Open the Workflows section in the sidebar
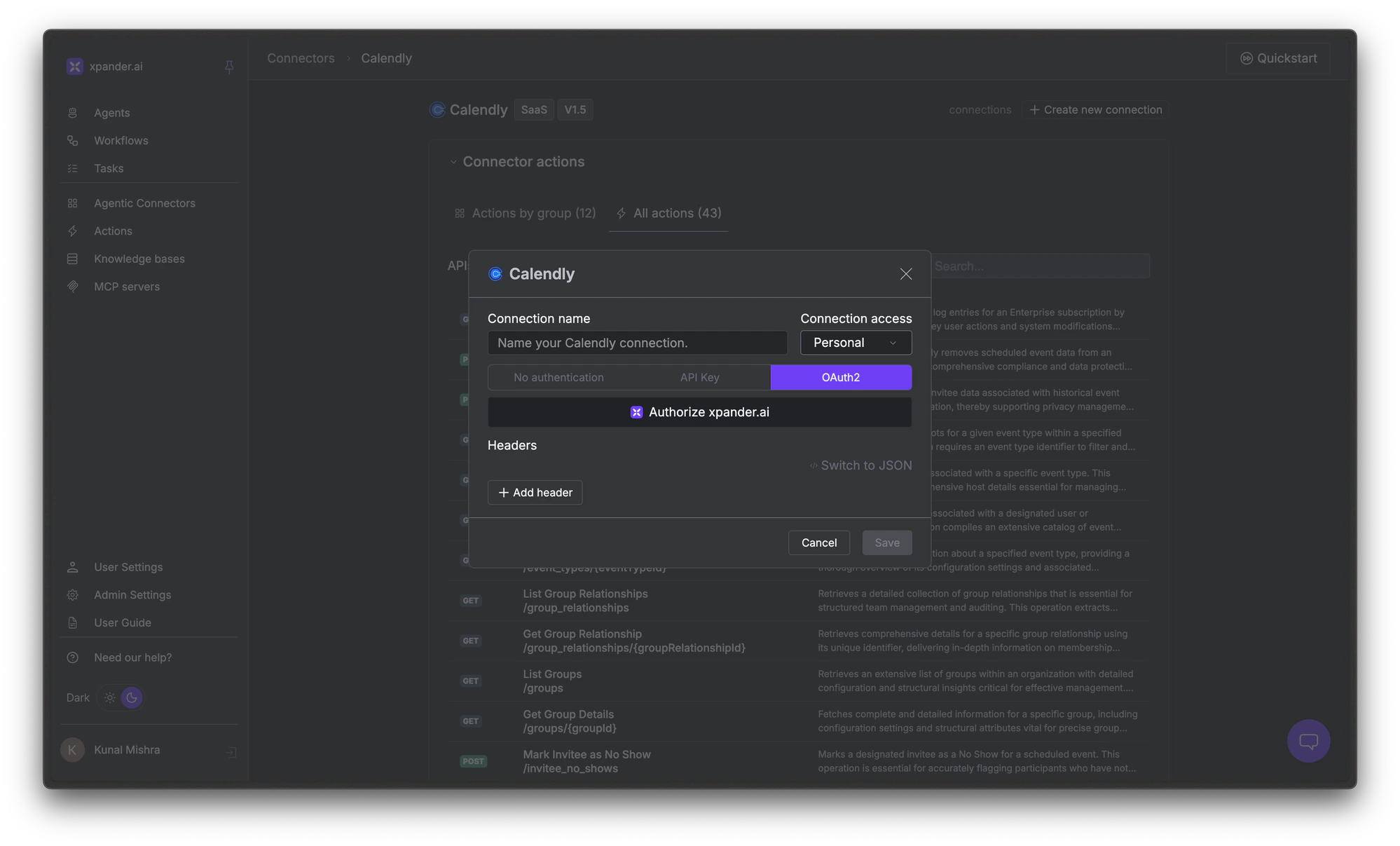The image size is (1400, 846). click(x=121, y=140)
